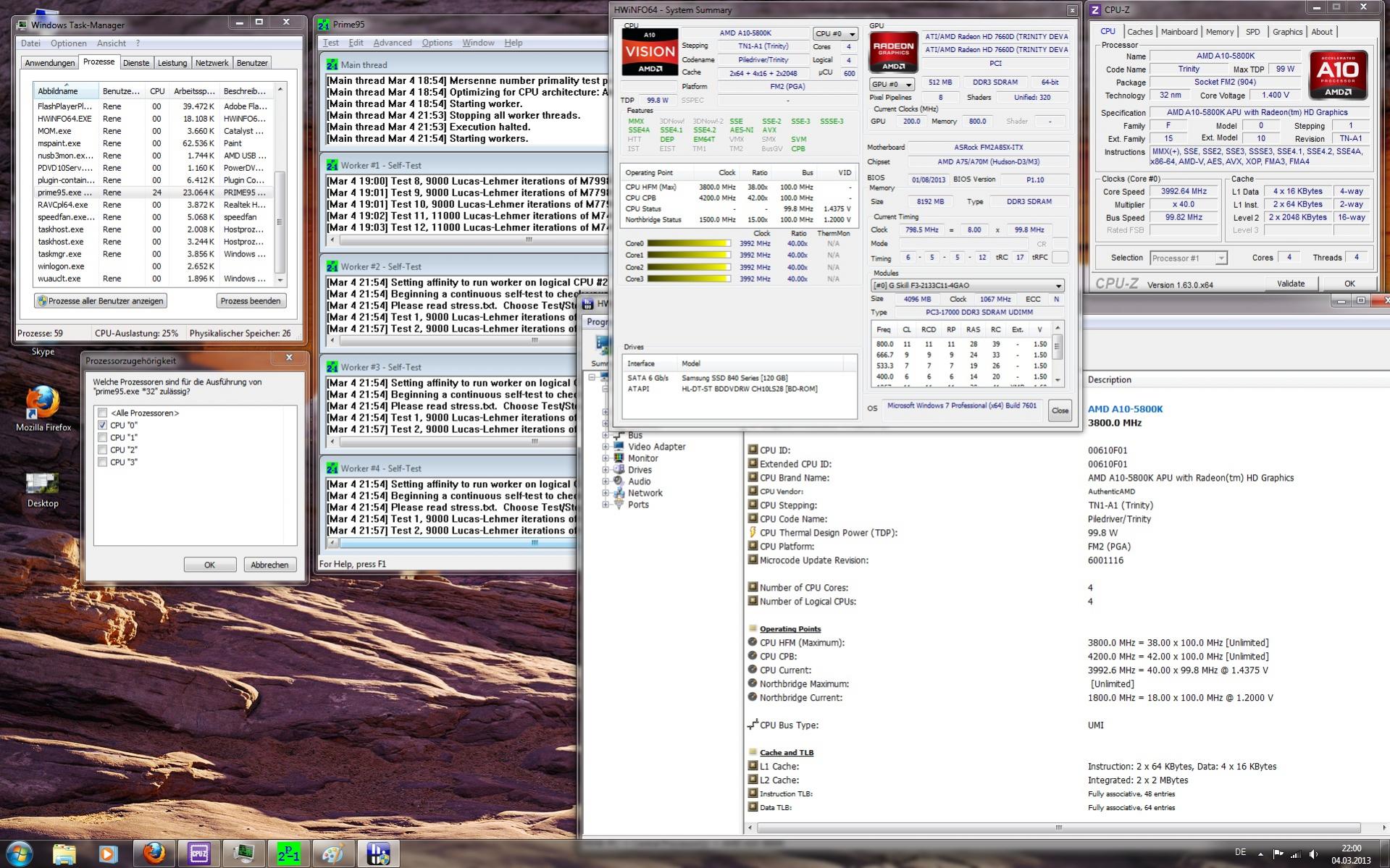Click the CPU-Z taskbar icon

pos(198,854)
